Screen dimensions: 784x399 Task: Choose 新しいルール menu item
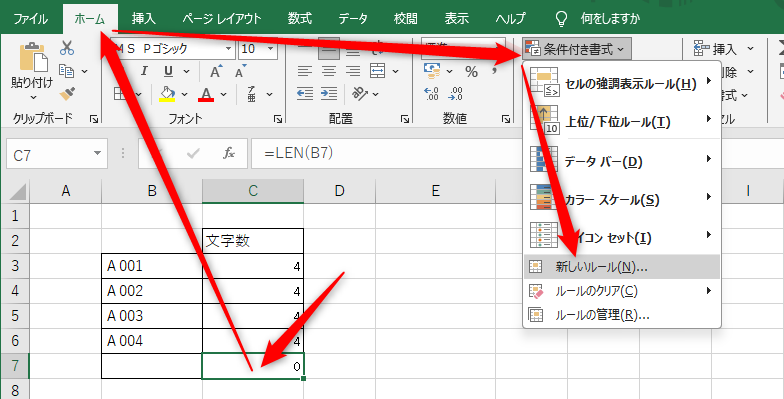coord(622,267)
